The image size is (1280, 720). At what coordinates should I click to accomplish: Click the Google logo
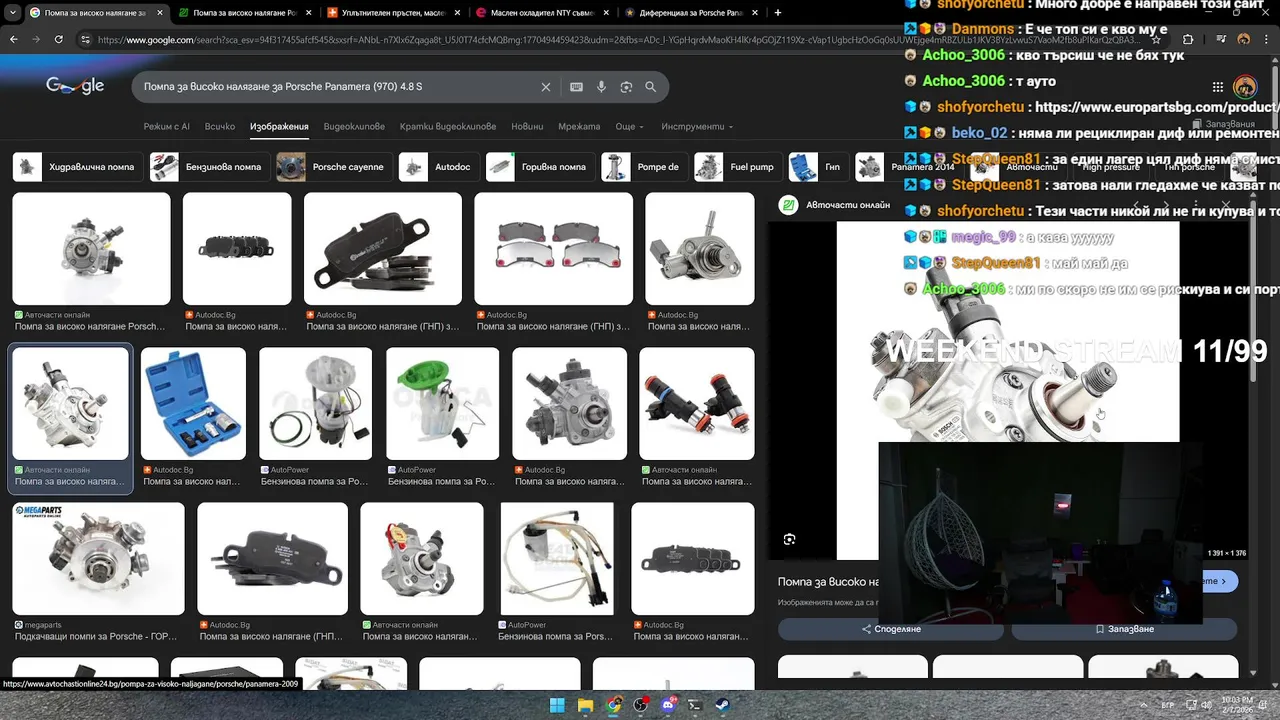(75, 86)
